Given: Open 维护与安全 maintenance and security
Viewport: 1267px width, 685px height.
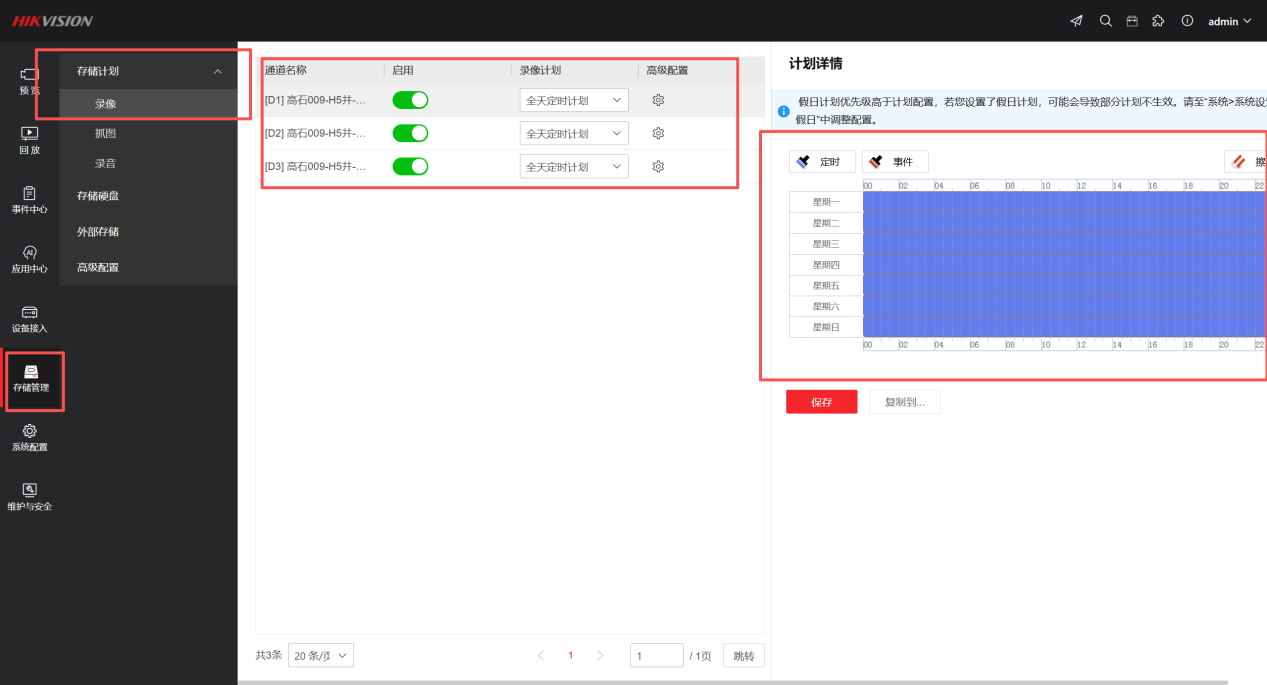Looking at the screenshot, I should point(29,496).
